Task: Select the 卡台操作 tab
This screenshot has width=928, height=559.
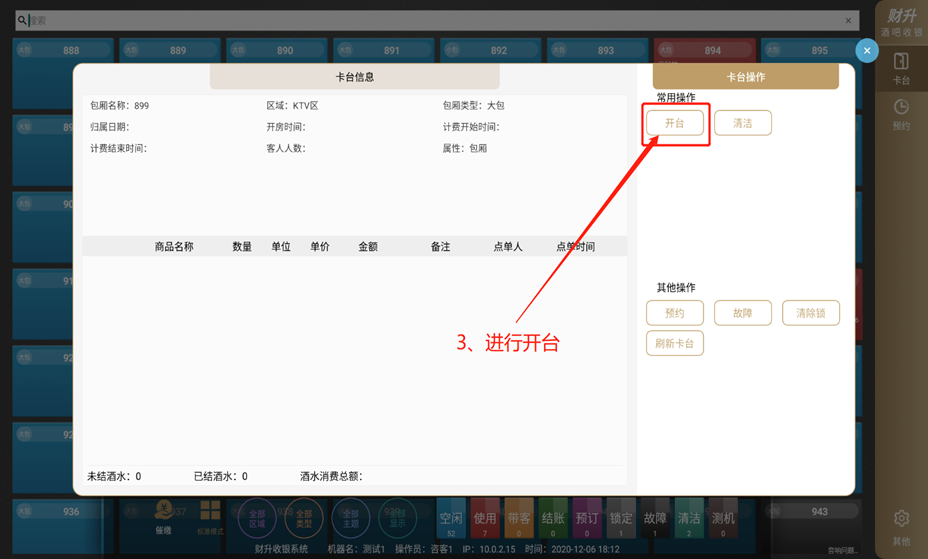Action: (746, 77)
